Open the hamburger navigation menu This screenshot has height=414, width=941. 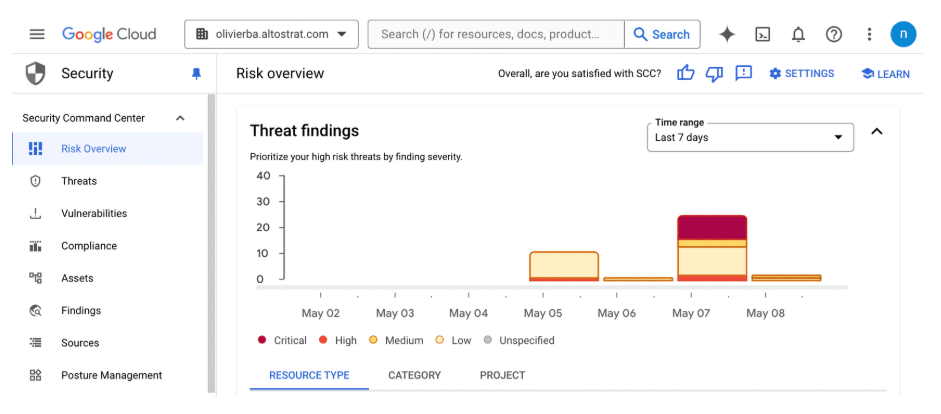click(37, 34)
